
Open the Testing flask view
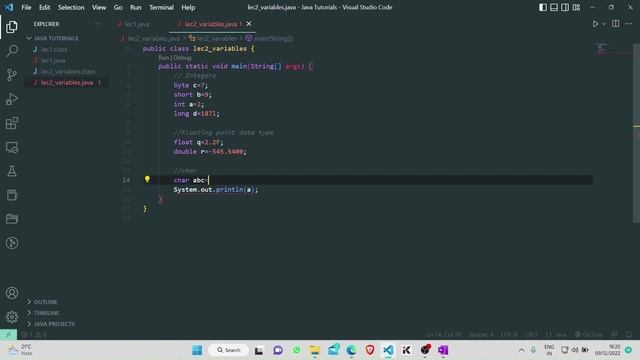click(x=12, y=171)
